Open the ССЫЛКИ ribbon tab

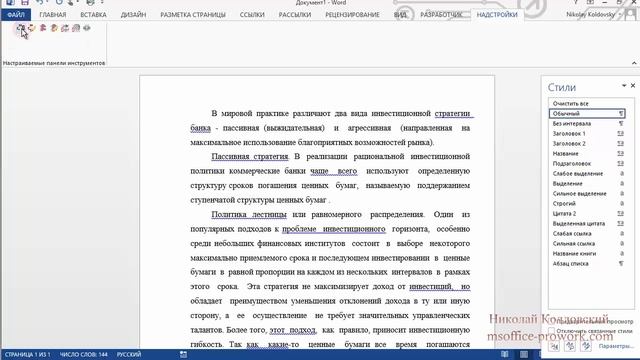pyautogui.click(x=252, y=15)
